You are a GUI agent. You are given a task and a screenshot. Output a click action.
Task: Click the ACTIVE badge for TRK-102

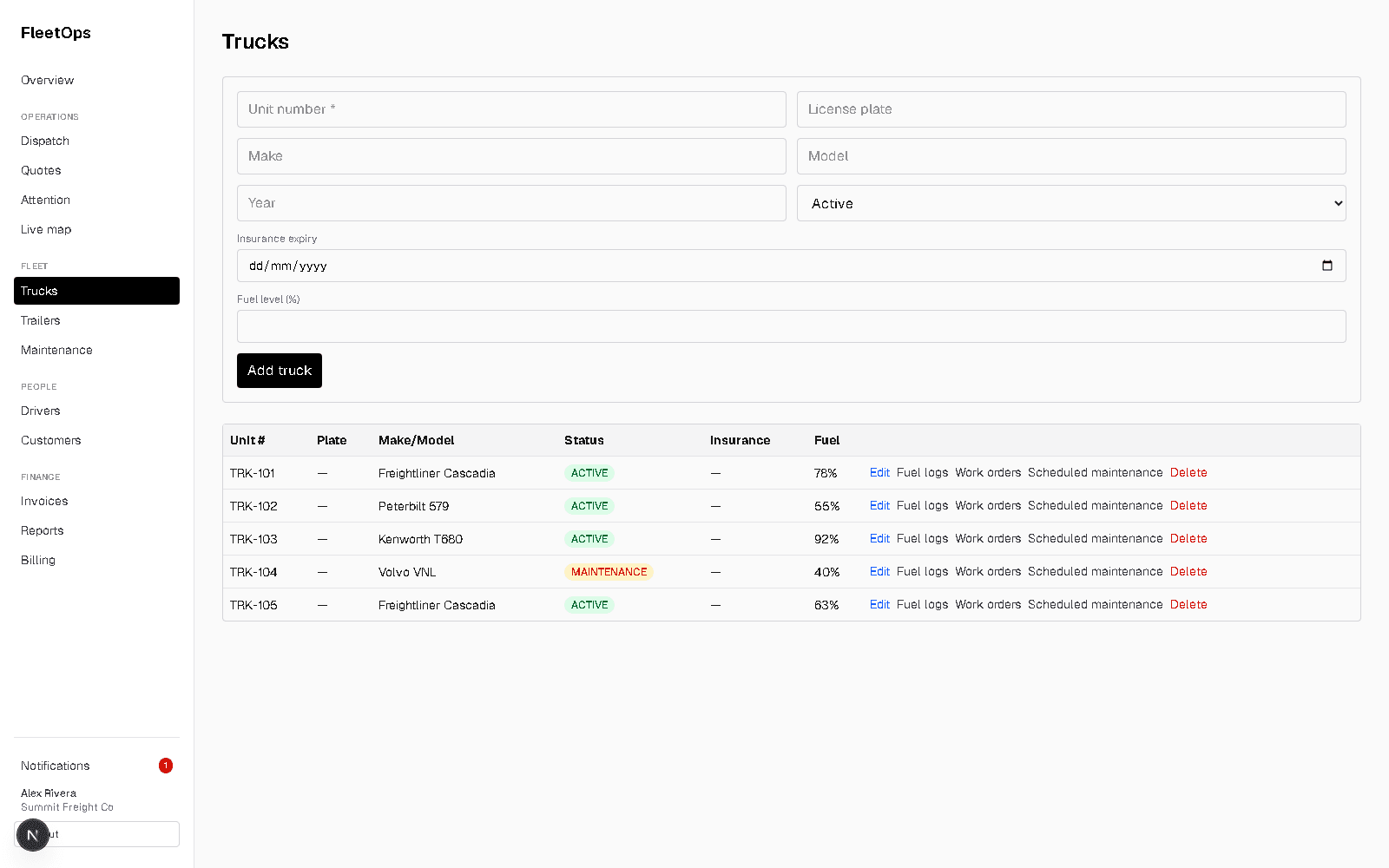[589, 506]
